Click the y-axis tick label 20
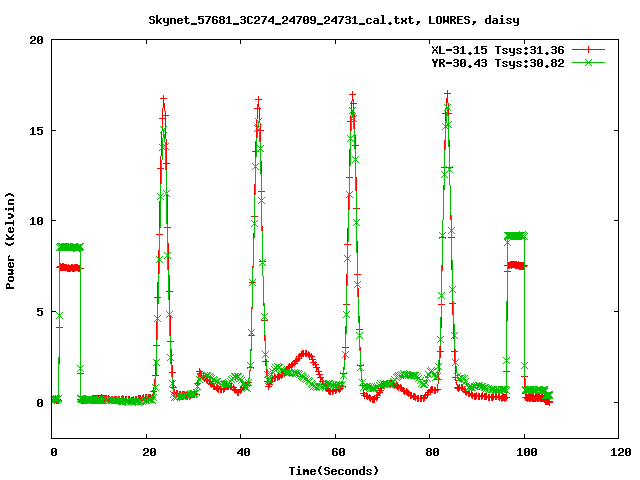The width and height of the screenshot is (640, 480). (36, 40)
